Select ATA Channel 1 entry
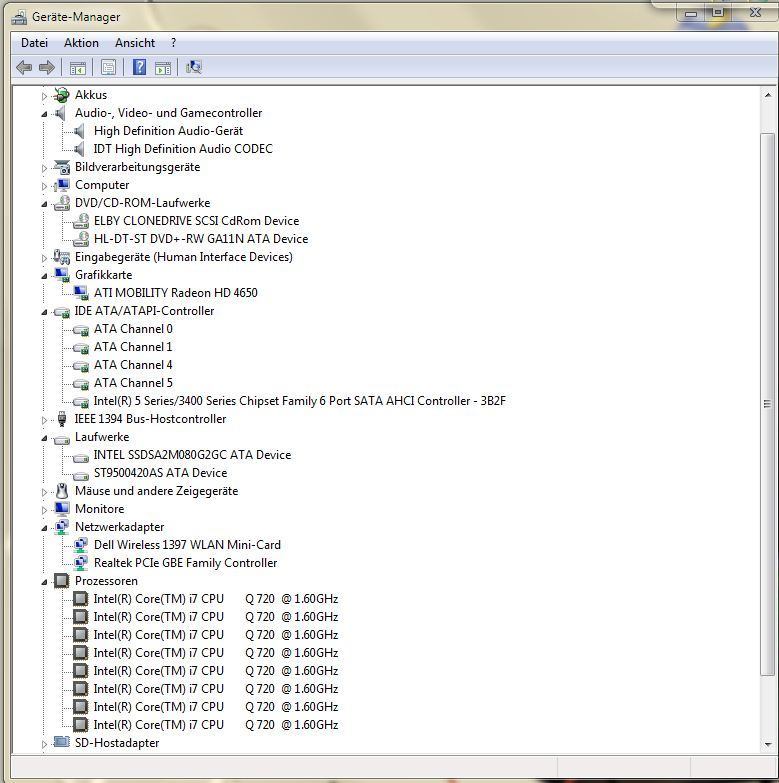 tap(133, 347)
